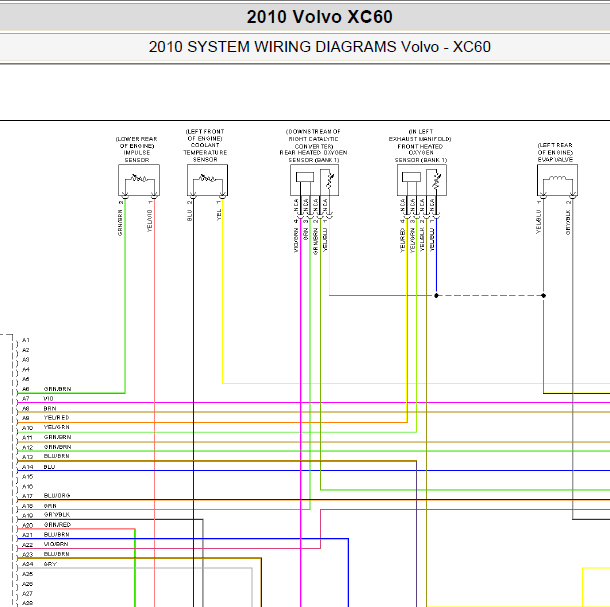Click the 'COOLANT TEMPERATURE SENSOR' label text
This screenshot has width=610, height=607.
[x=205, y=152]
